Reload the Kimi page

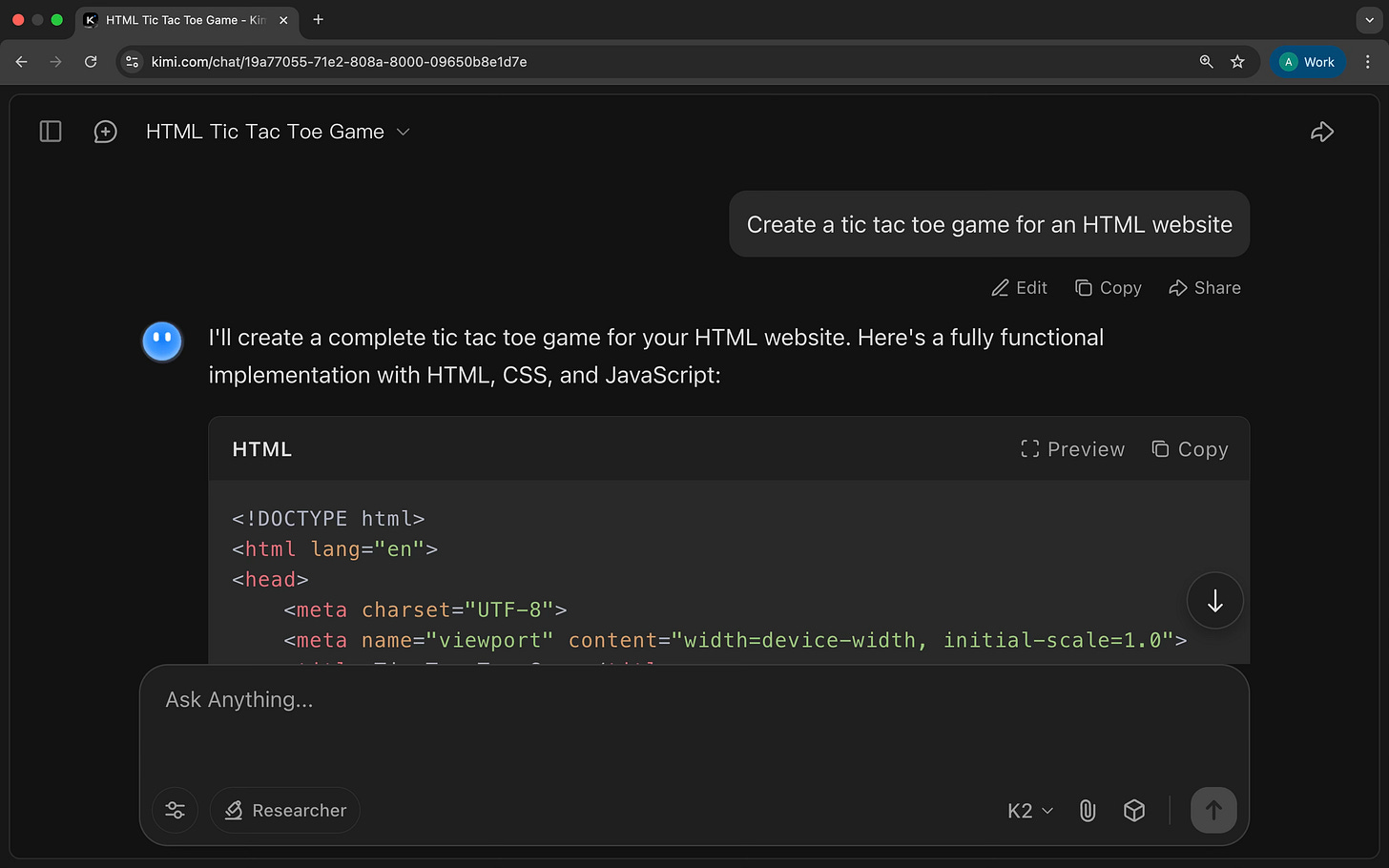91,62
